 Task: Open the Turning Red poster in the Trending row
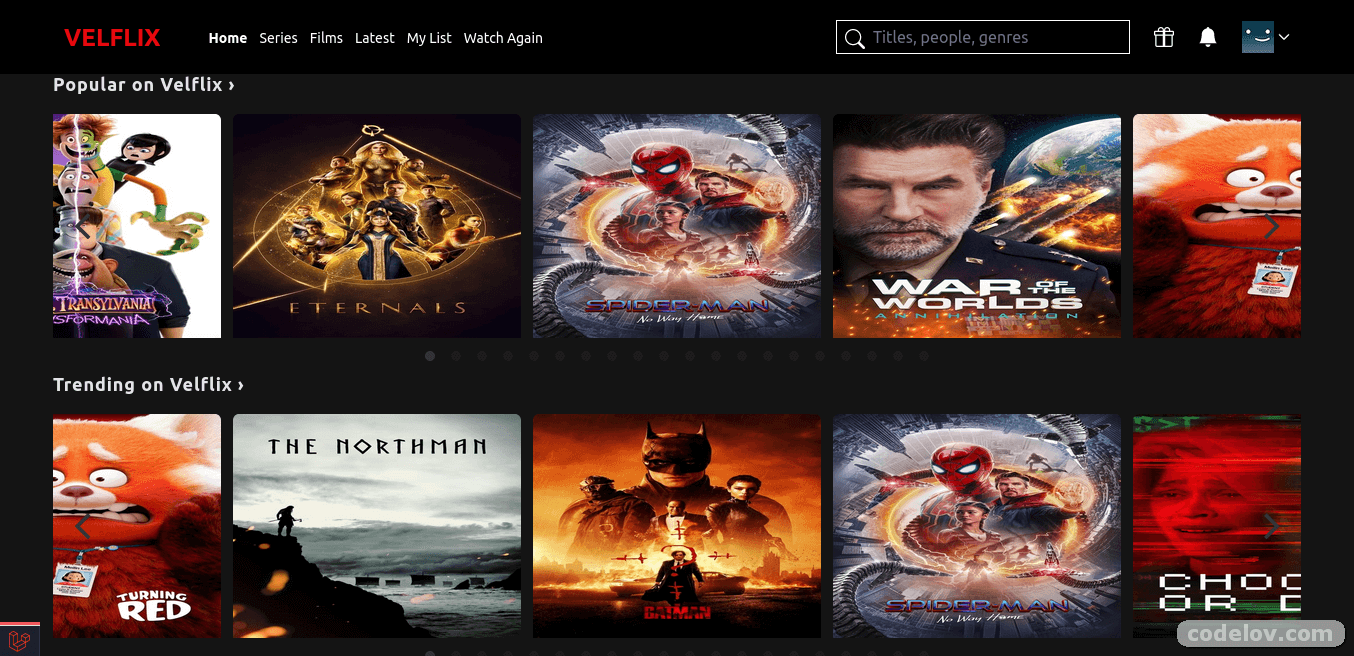tap(137, 526)
